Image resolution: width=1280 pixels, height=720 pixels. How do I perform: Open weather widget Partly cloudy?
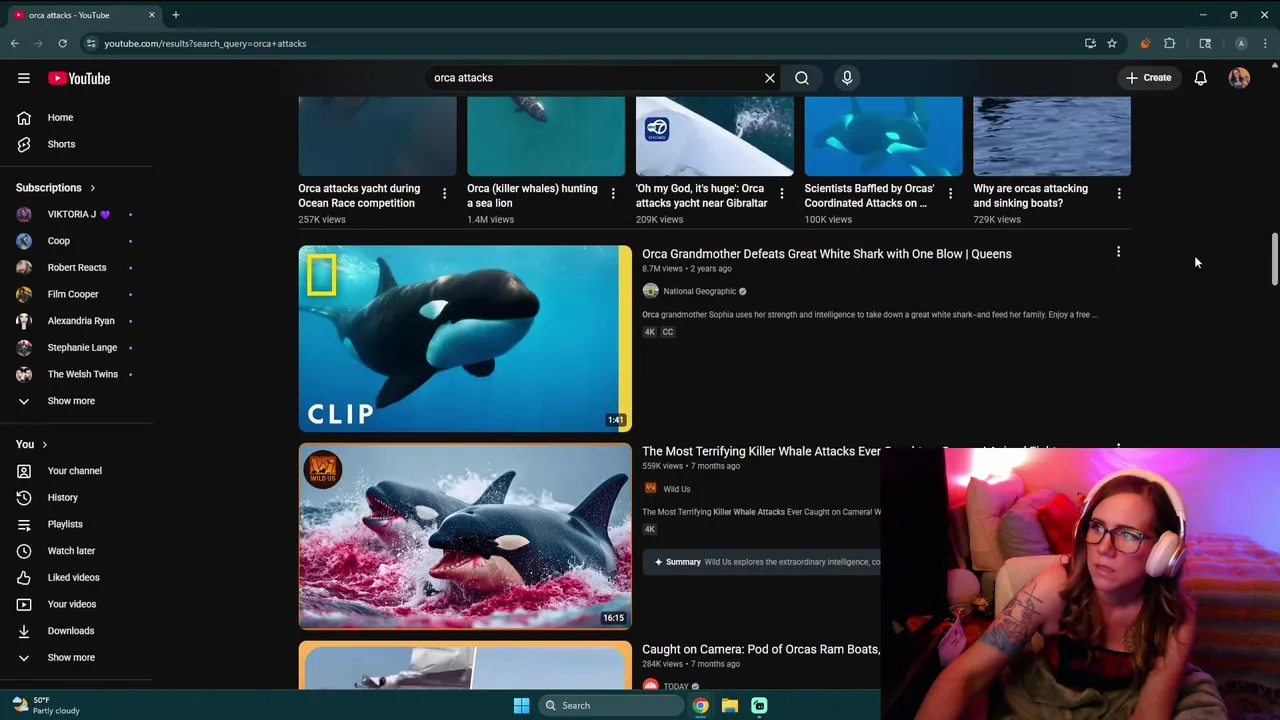click(46, 705)
